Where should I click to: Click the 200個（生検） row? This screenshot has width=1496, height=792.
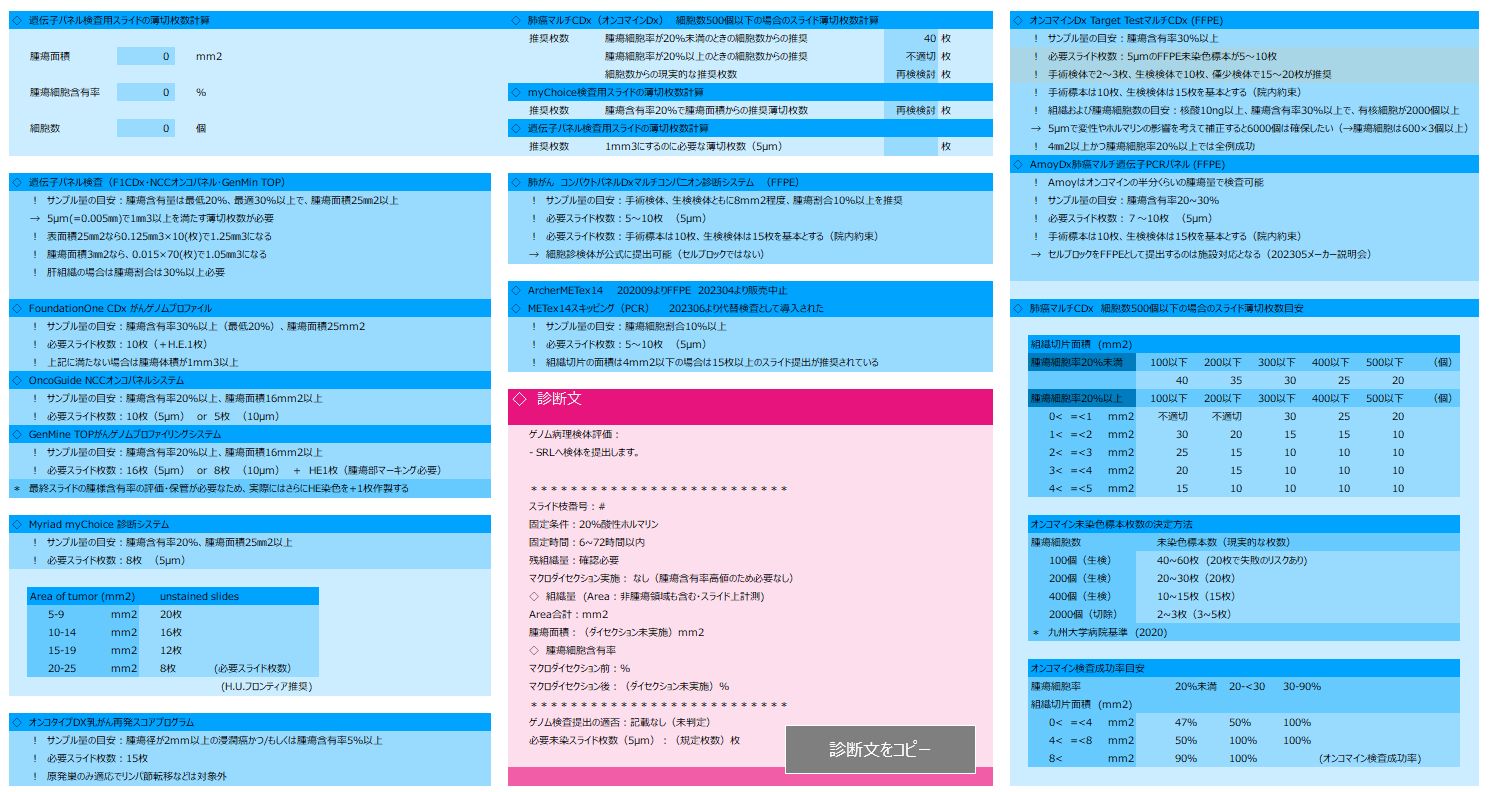pos(1244,578)
